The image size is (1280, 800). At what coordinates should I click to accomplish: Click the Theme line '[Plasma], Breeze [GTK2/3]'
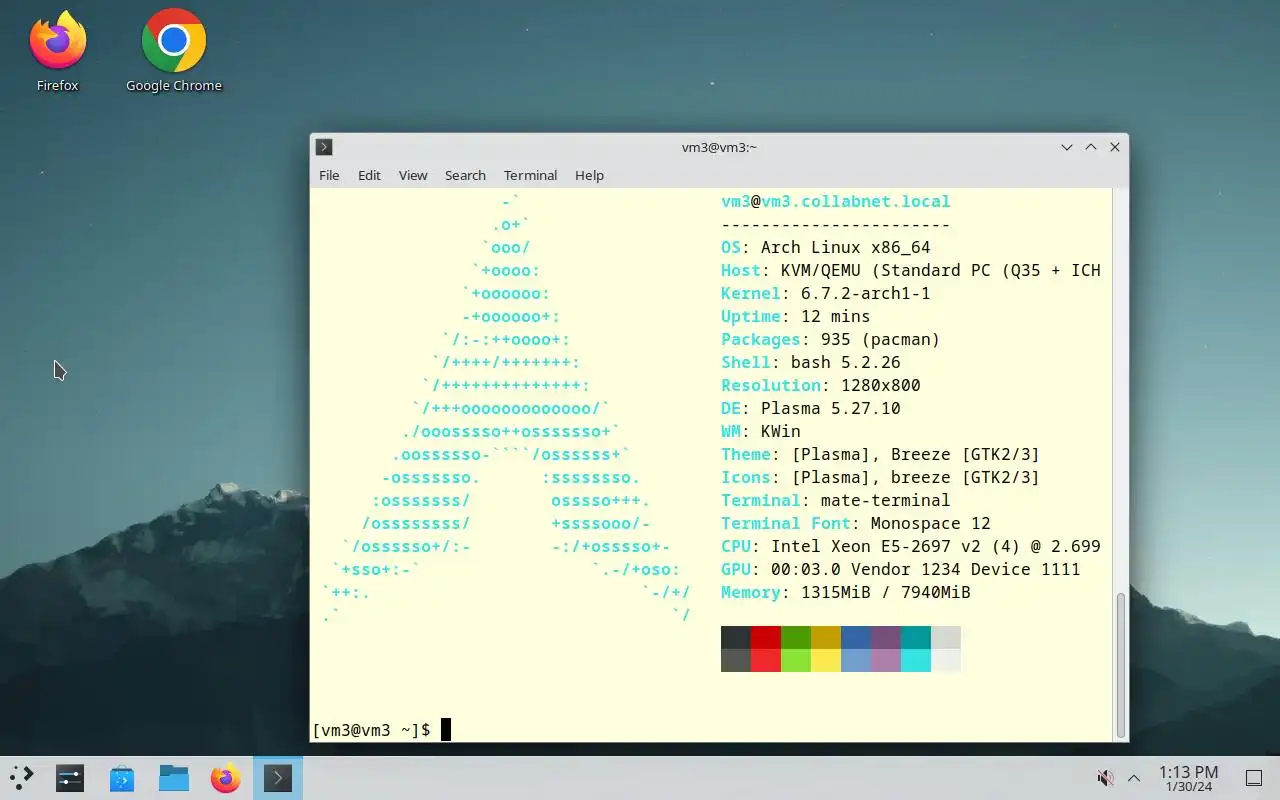[916, 454]
